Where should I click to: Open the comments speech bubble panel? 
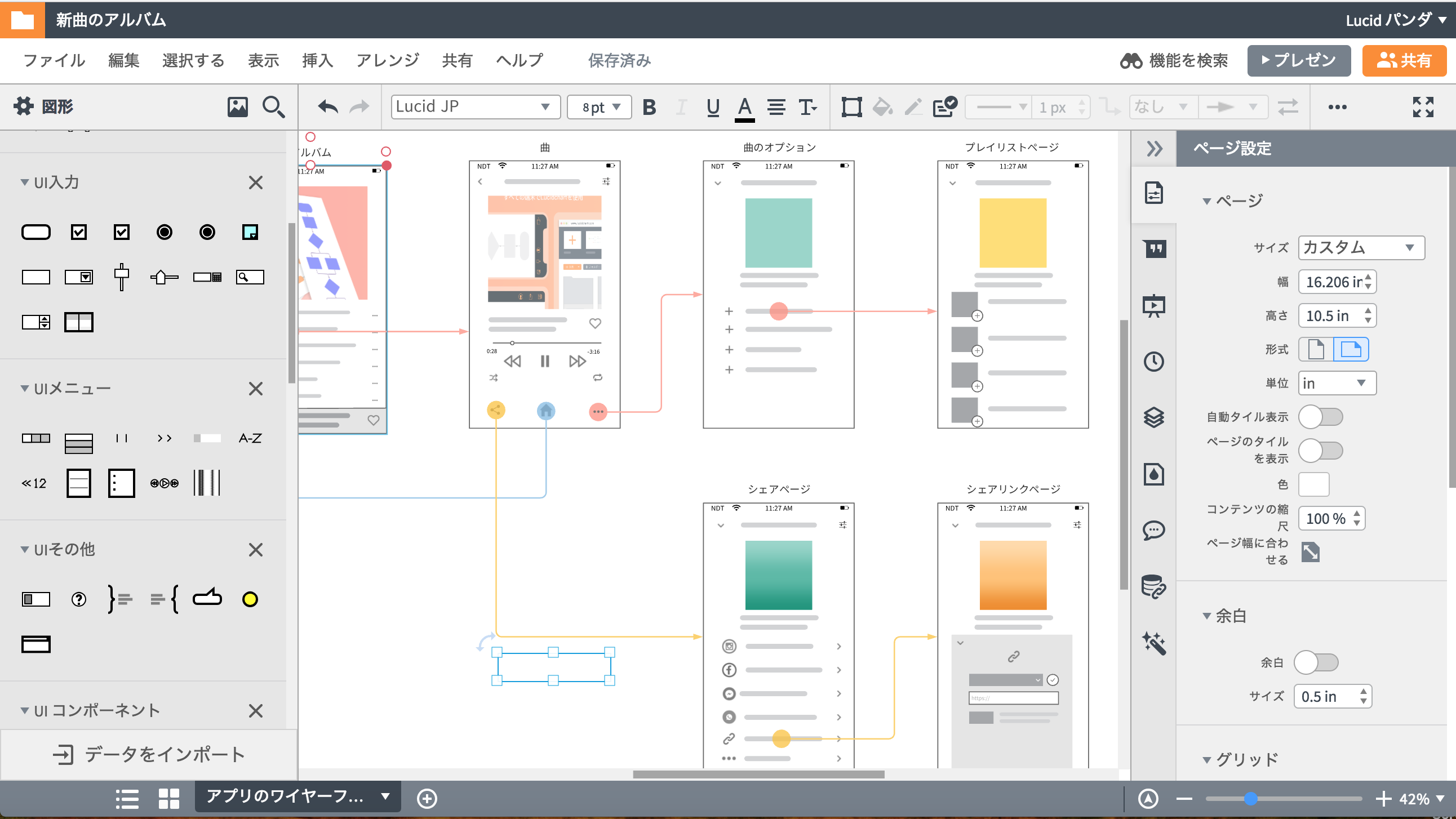tap(1153, 530)
